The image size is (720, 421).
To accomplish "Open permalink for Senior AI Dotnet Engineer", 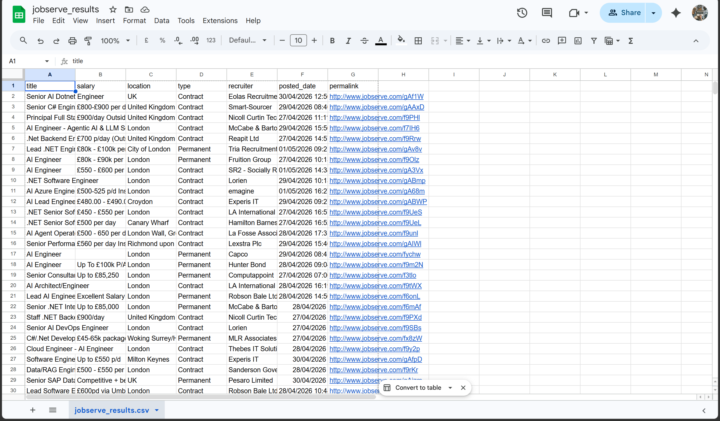I will tap(377, 96).
